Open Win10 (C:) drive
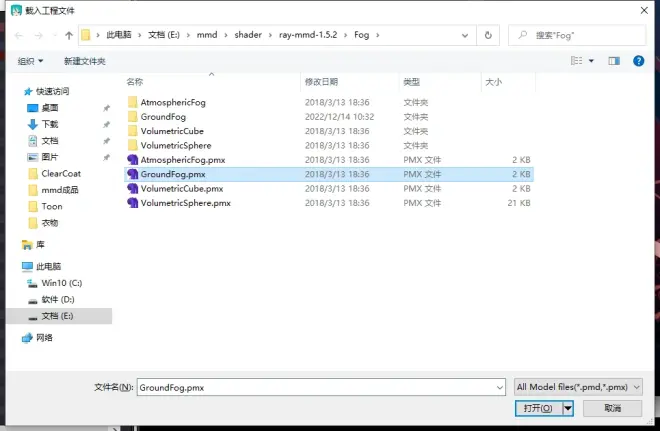The width and height of the screenshot is (660, 431). point(61,283)
